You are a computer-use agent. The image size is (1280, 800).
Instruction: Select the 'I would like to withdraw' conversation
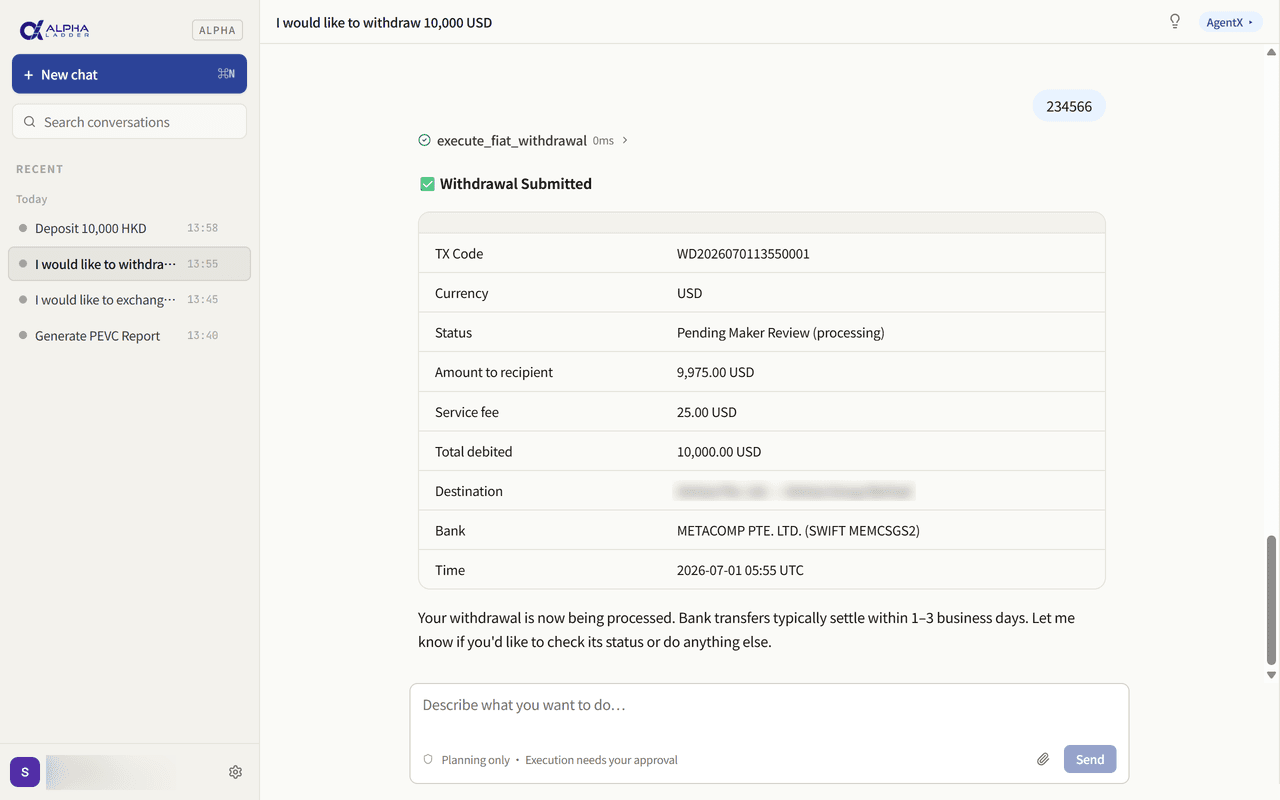[129, 264]
